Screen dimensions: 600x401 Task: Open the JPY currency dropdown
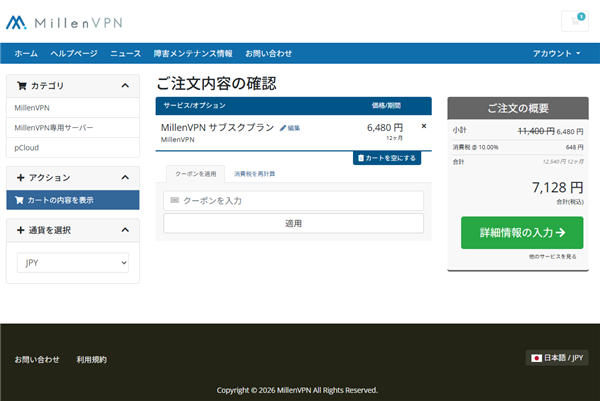coord(73,263)
